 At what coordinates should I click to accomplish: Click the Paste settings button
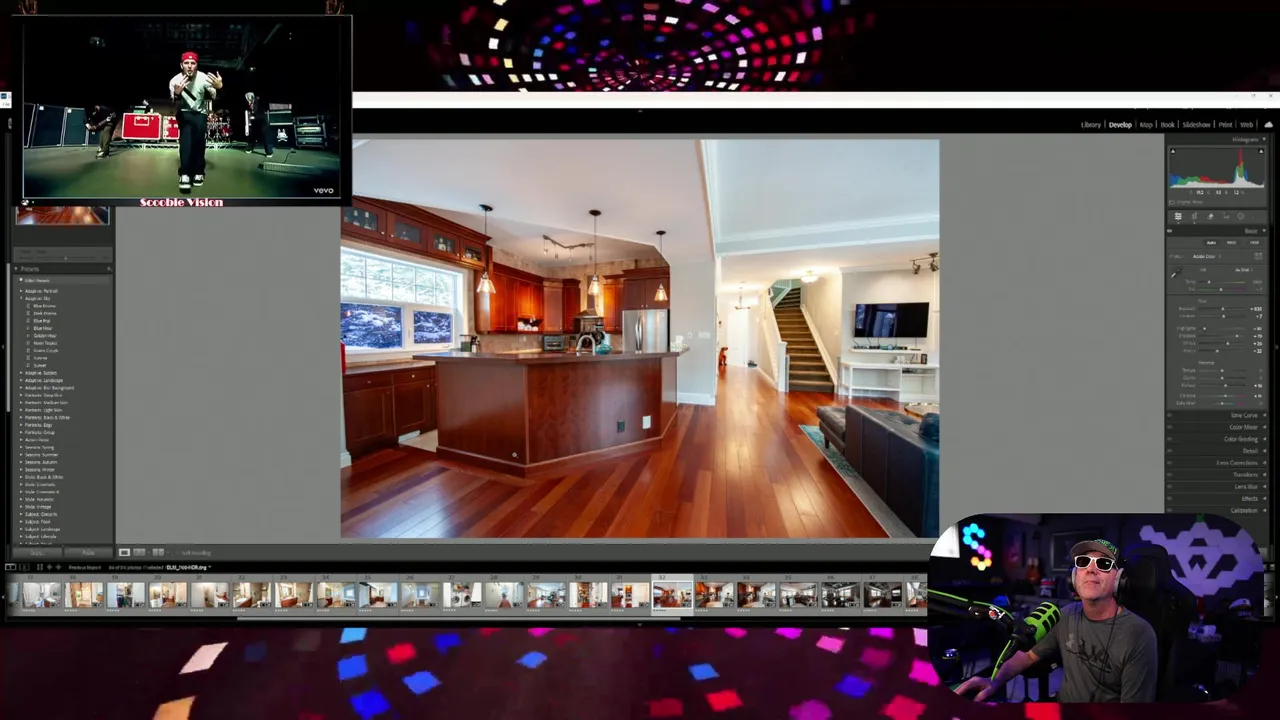[x=88, y=552]
